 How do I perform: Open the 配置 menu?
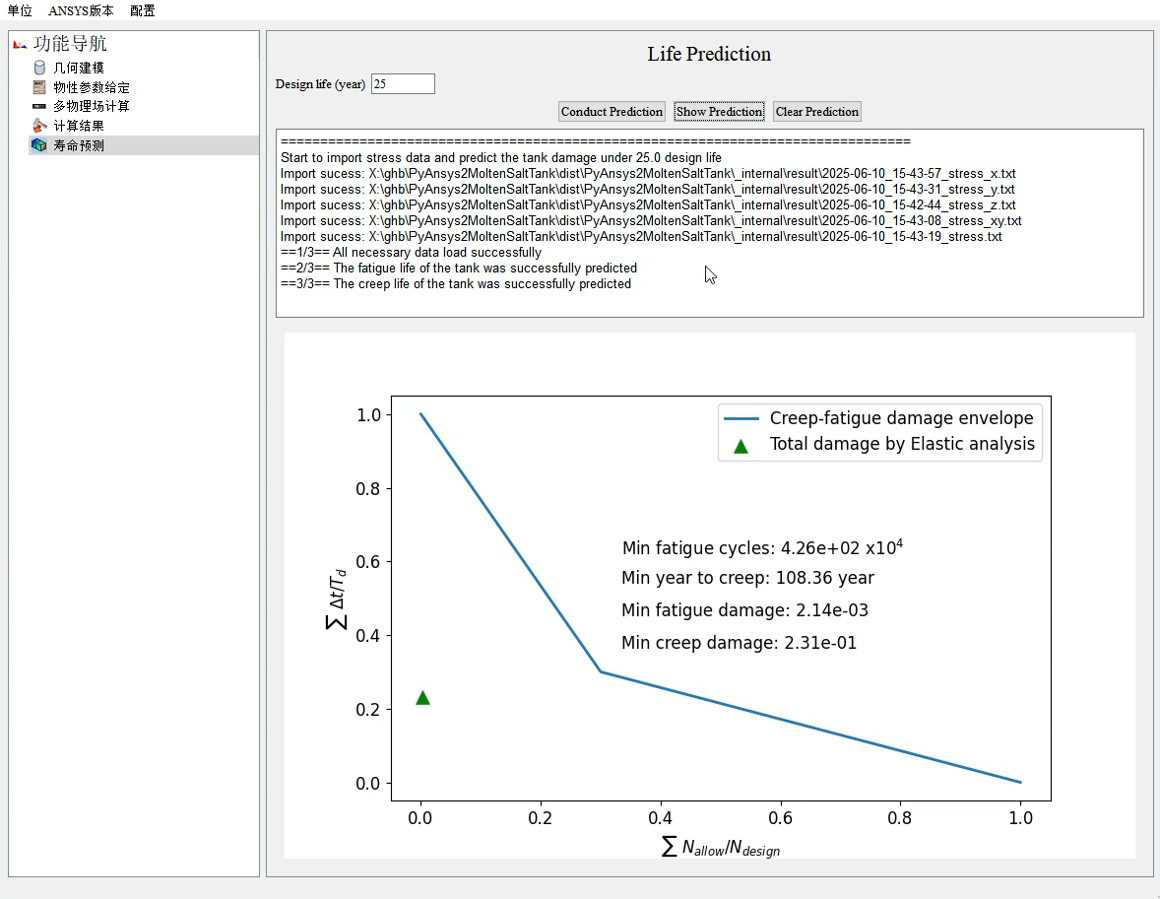142,10
